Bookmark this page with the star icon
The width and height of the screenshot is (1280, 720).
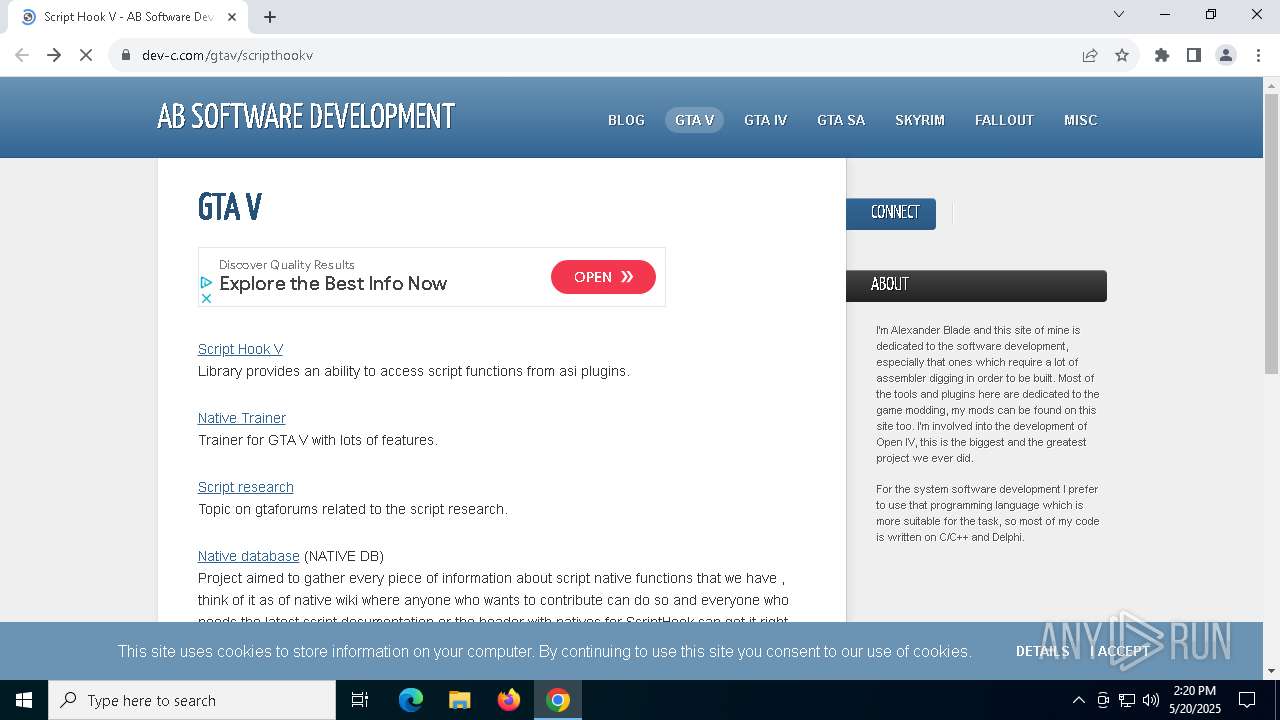pyautogui.click(x=1122, y=55)
